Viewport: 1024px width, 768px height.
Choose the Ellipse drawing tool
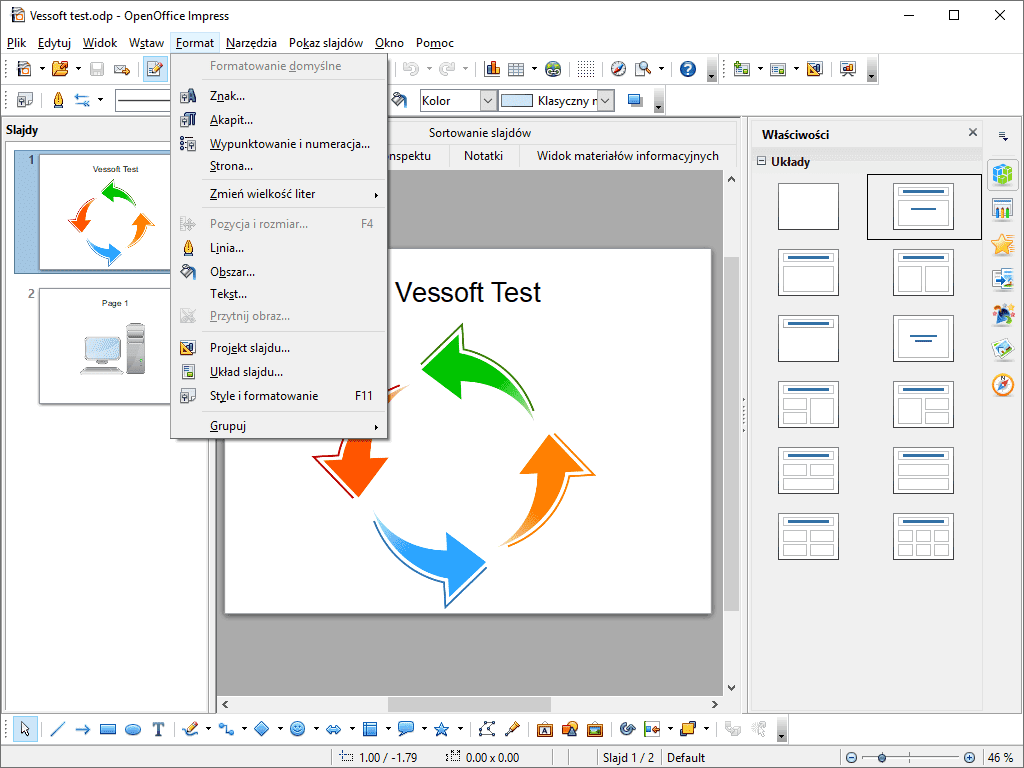point(133,729)
